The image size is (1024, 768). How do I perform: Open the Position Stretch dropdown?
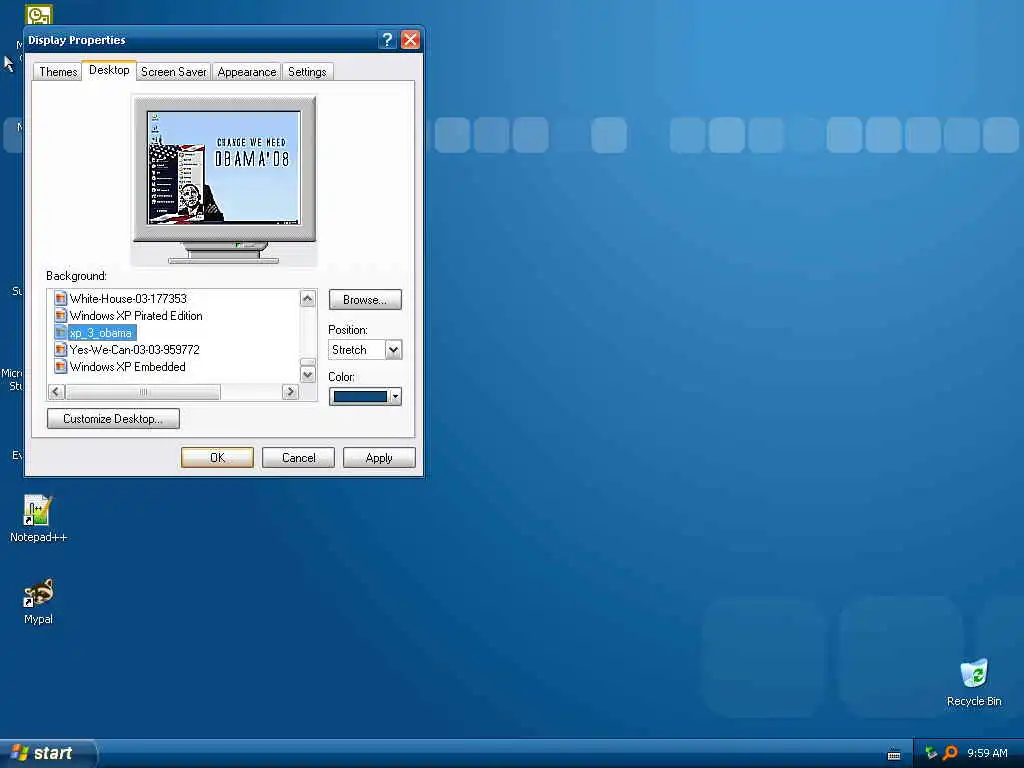(x=393, y=350)
